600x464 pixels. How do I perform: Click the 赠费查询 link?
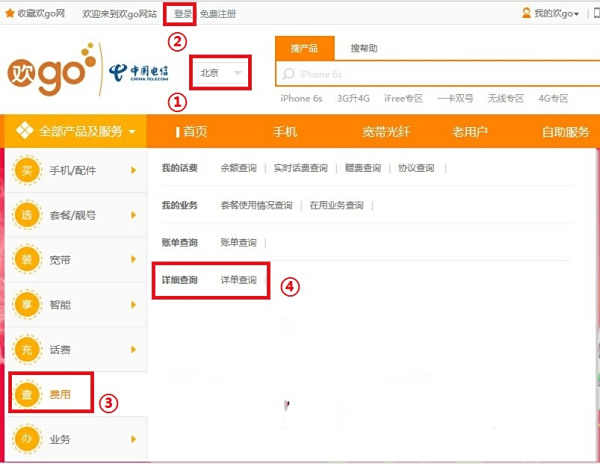[x=363, y=168]
